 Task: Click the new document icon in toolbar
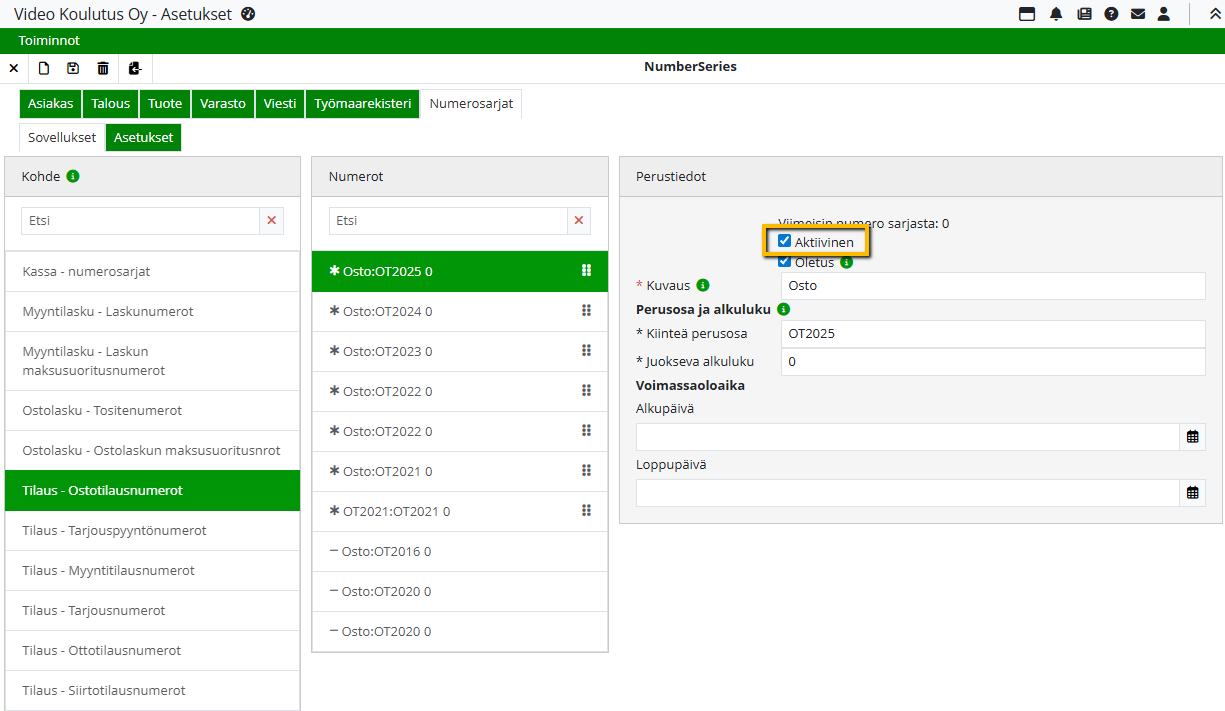(44, 68)
